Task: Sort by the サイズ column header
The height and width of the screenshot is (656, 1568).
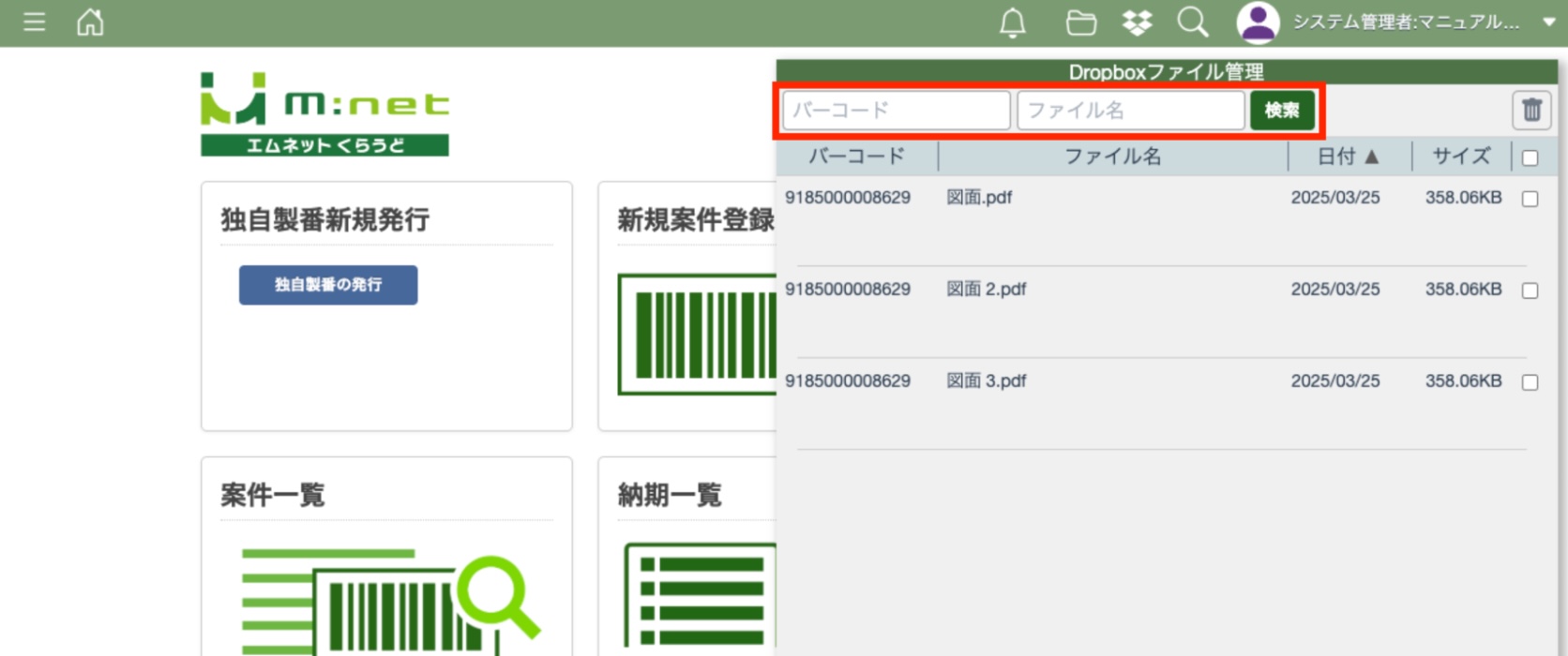Action: (x=1460, y=157)
